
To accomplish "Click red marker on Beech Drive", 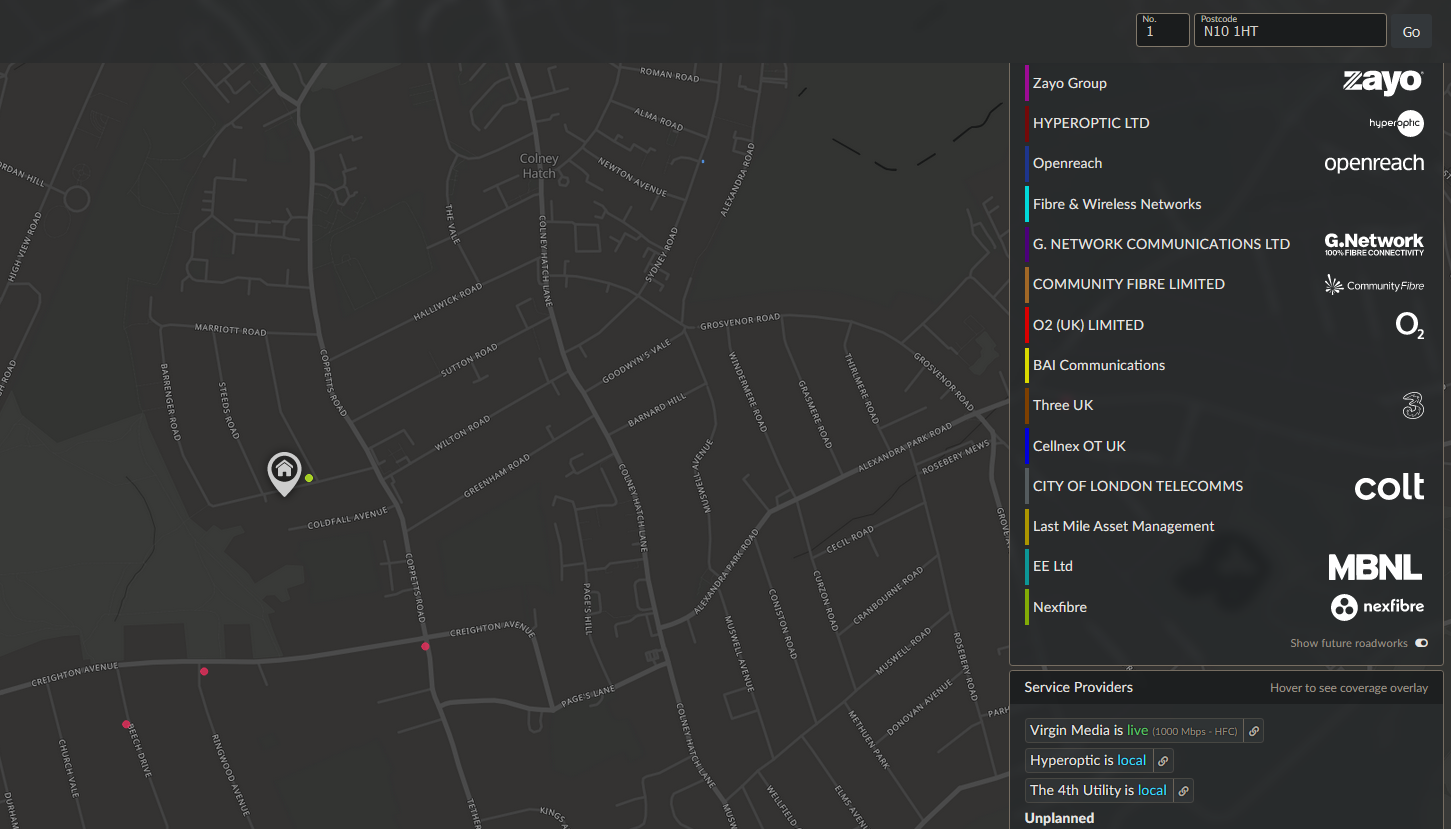I will (126, 724).
